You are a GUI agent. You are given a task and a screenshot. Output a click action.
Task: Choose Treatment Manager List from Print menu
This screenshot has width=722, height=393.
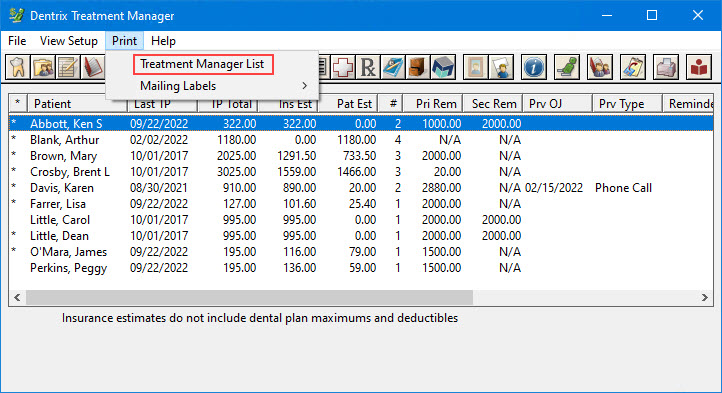203,64
